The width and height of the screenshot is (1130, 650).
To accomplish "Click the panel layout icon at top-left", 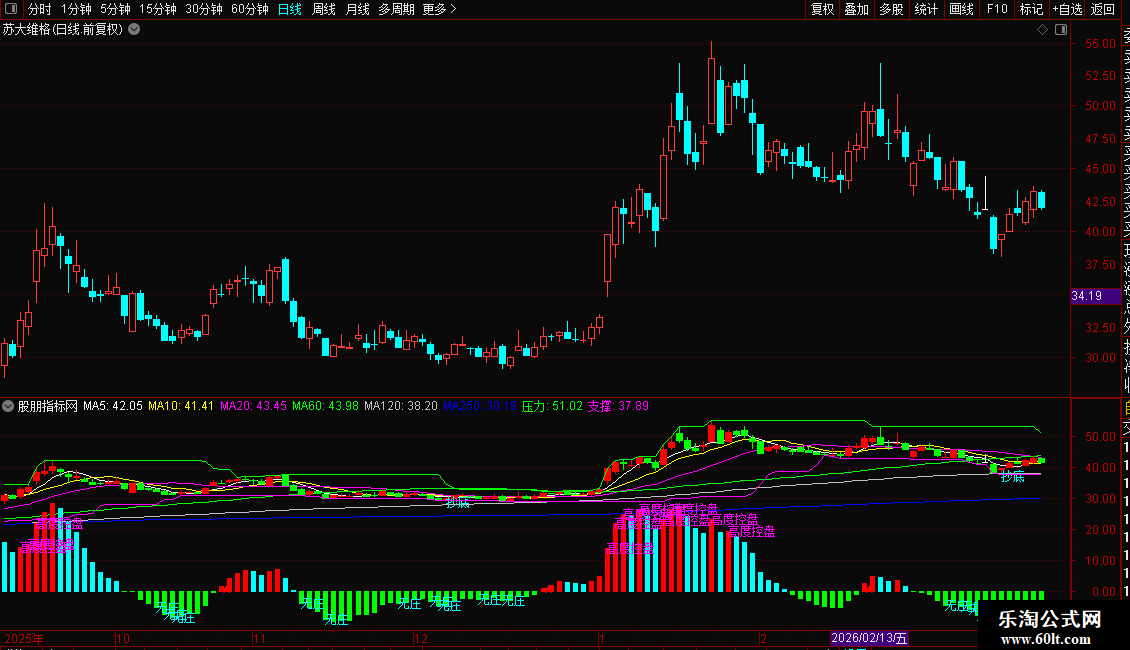I will pyautogui.click(x=11, y=9).
